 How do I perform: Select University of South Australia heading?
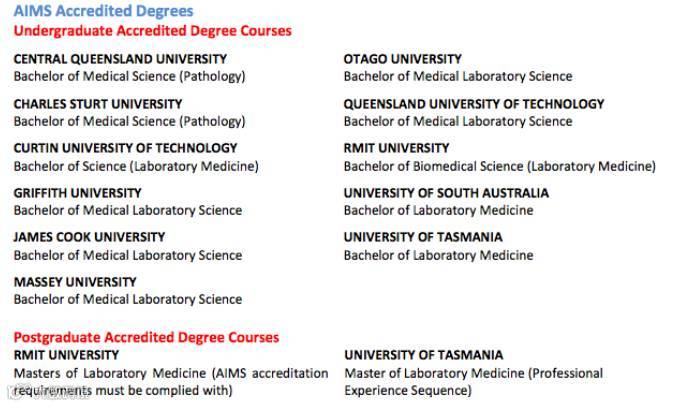(446, 193)
